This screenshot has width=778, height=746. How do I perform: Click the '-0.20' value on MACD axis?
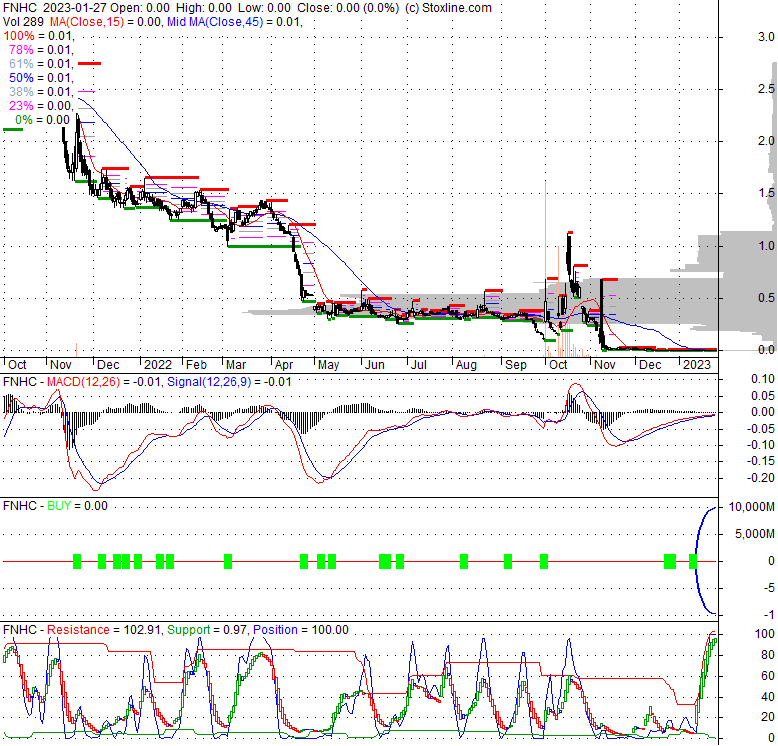(761, 478)
